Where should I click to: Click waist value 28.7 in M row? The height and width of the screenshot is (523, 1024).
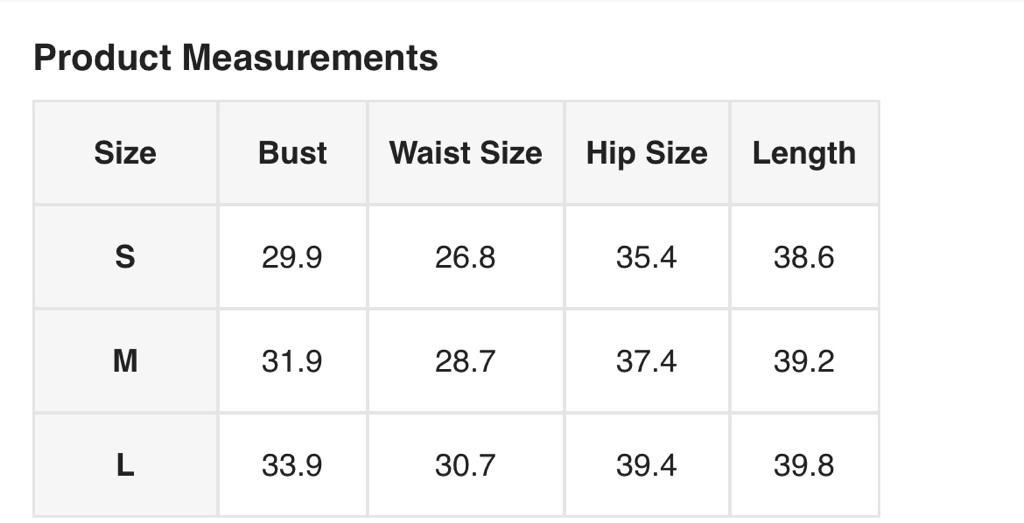click(465, 361)
